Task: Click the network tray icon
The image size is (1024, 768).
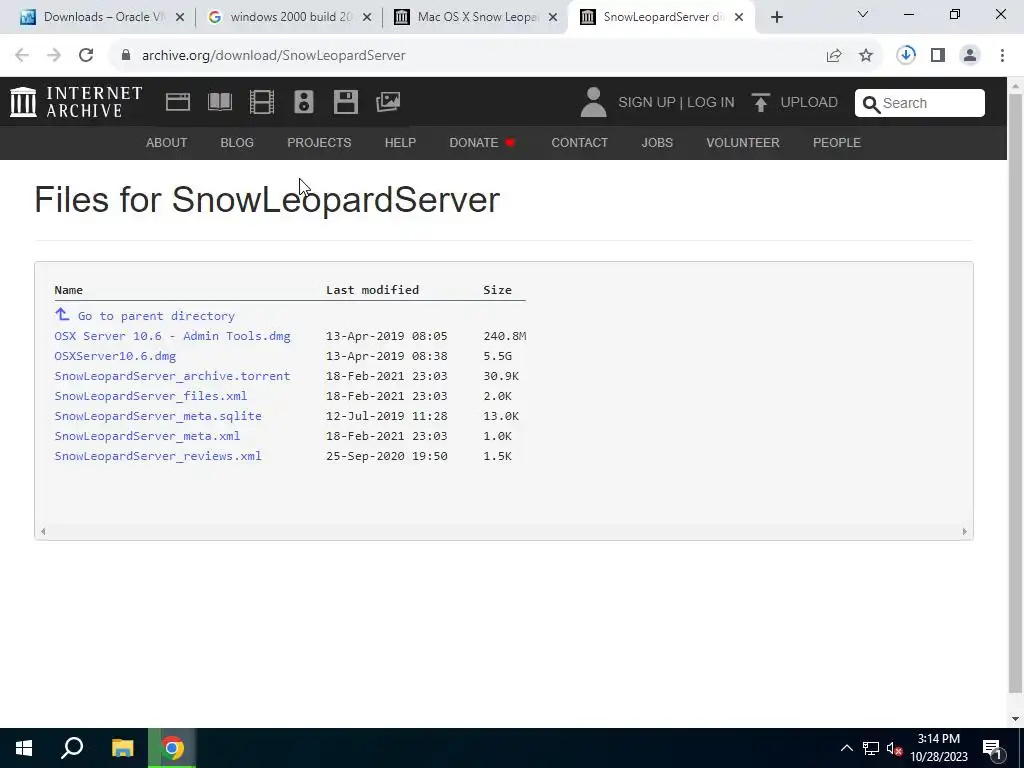Action: pos(871,748)
